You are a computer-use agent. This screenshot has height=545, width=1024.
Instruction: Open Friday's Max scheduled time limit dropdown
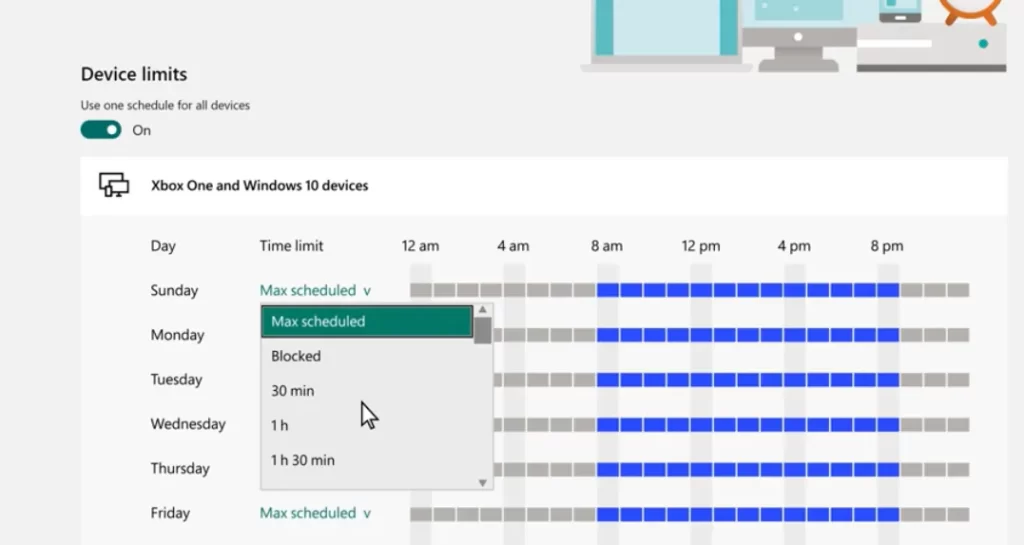pos(315,512)
